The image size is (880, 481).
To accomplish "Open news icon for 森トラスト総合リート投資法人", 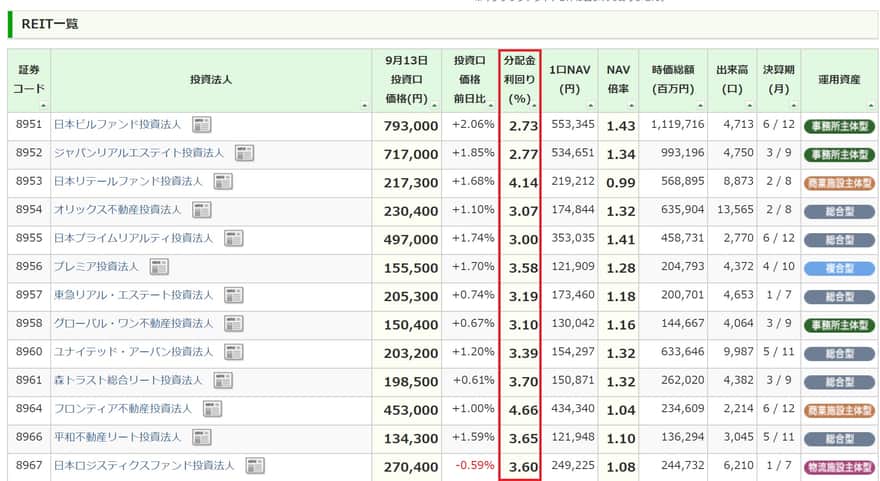I will point(223,381).
